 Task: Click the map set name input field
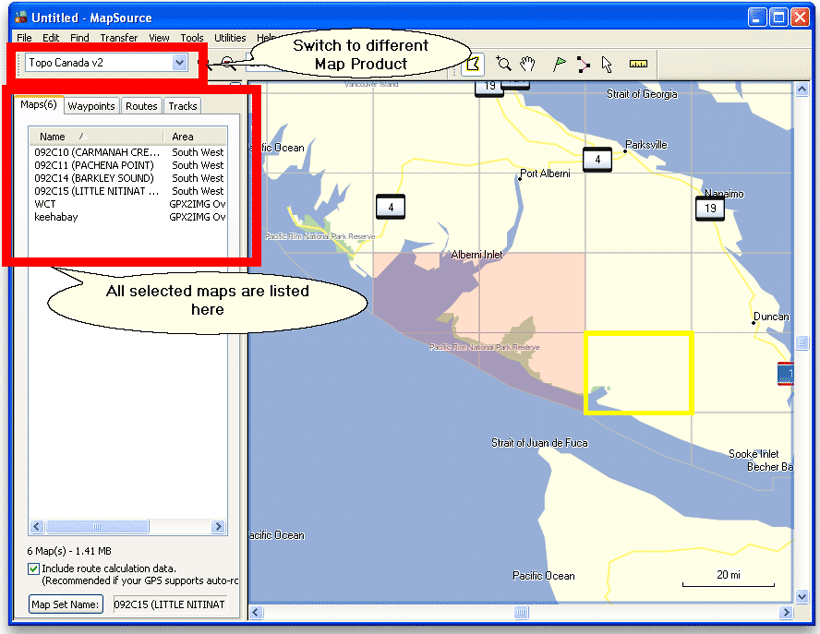[x=170, y=604]
